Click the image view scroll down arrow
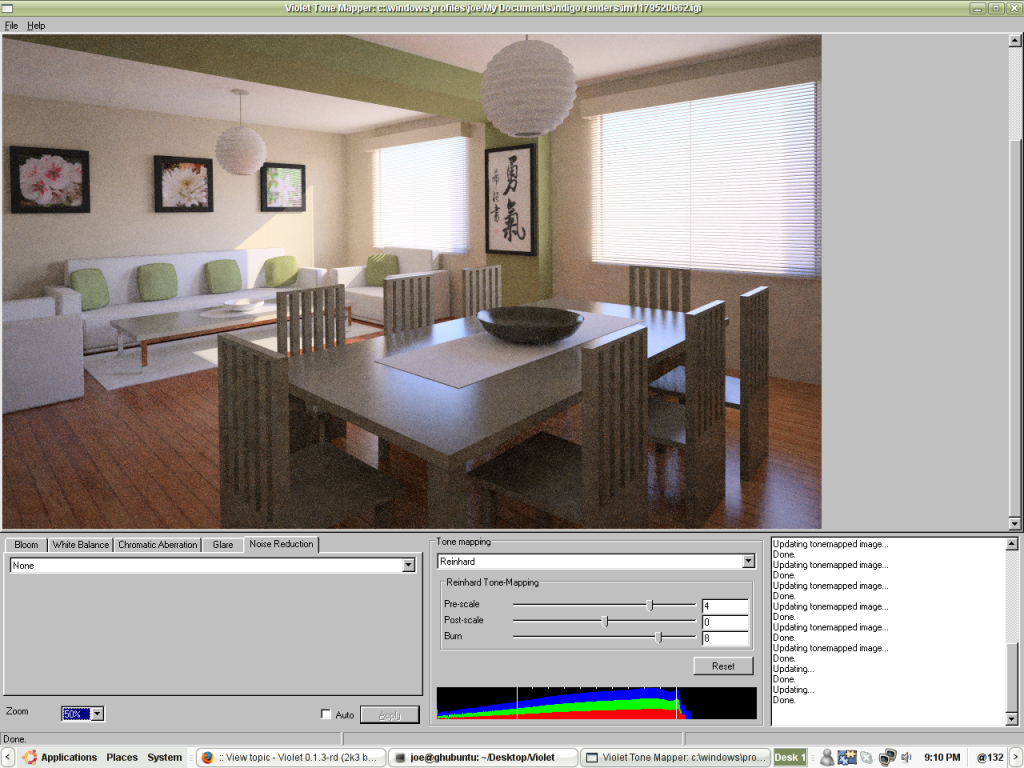 [x=1014, y=522]
